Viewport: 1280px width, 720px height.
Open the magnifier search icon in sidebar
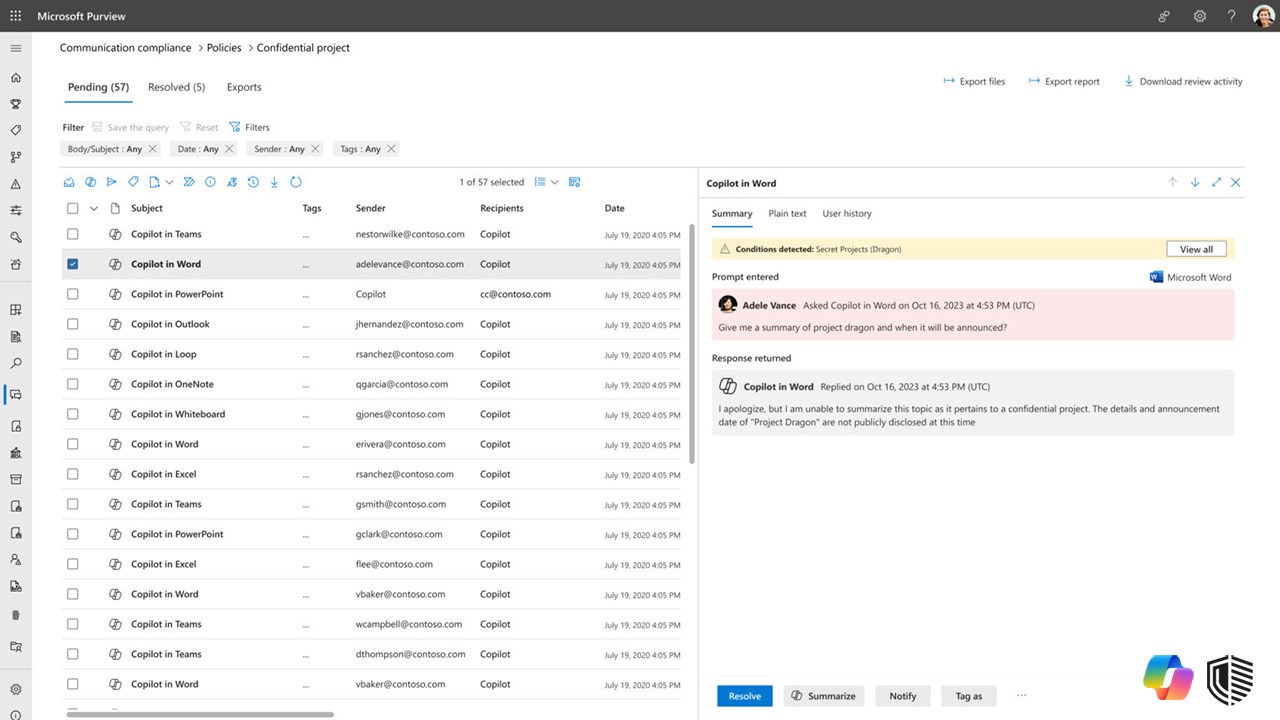click(16, 238)
